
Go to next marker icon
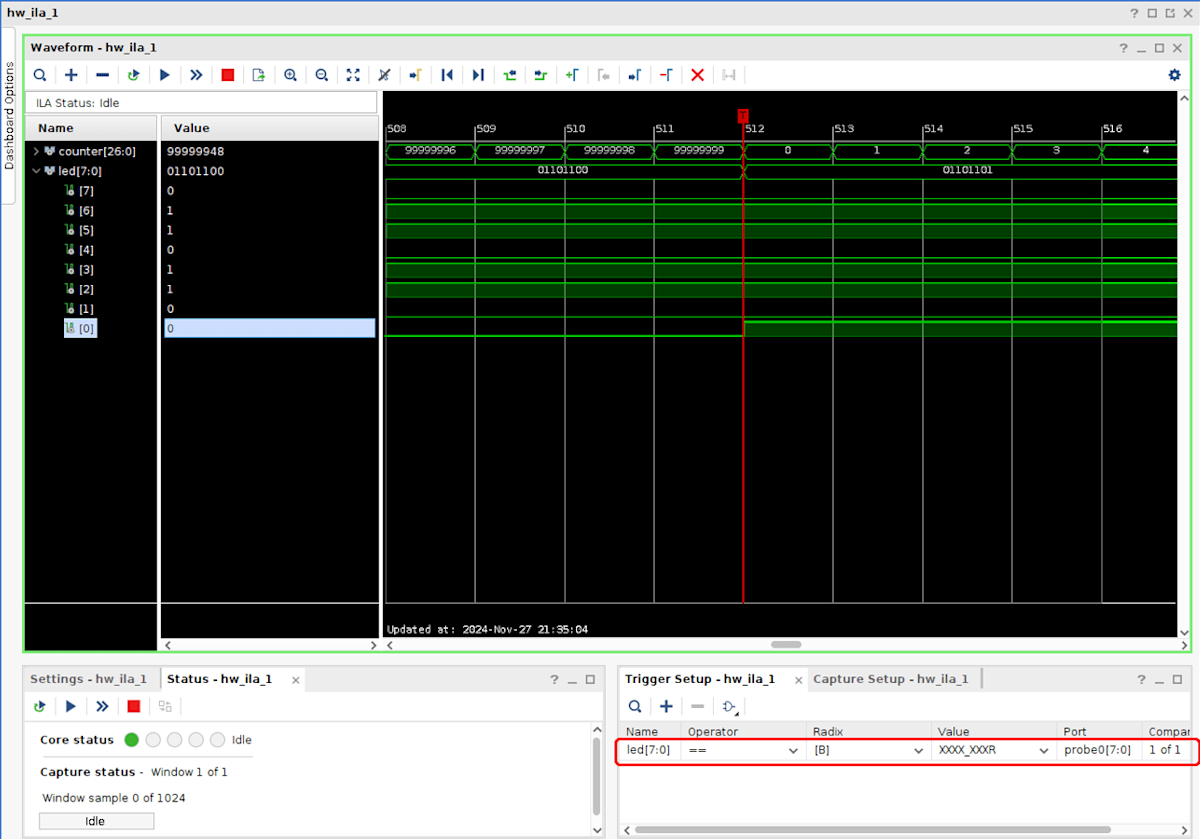point(635,75)
